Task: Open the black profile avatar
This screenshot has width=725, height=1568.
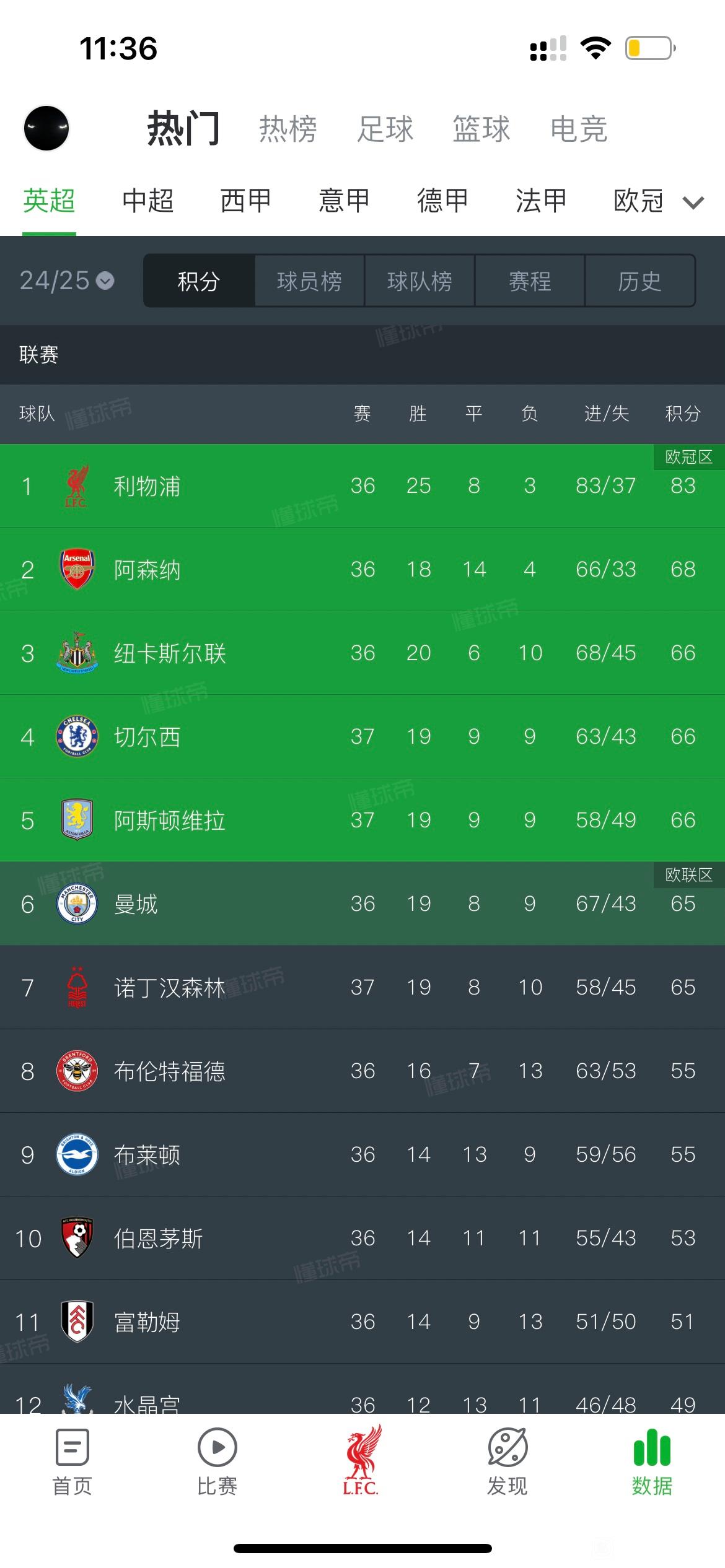Action: click(46, 128)
